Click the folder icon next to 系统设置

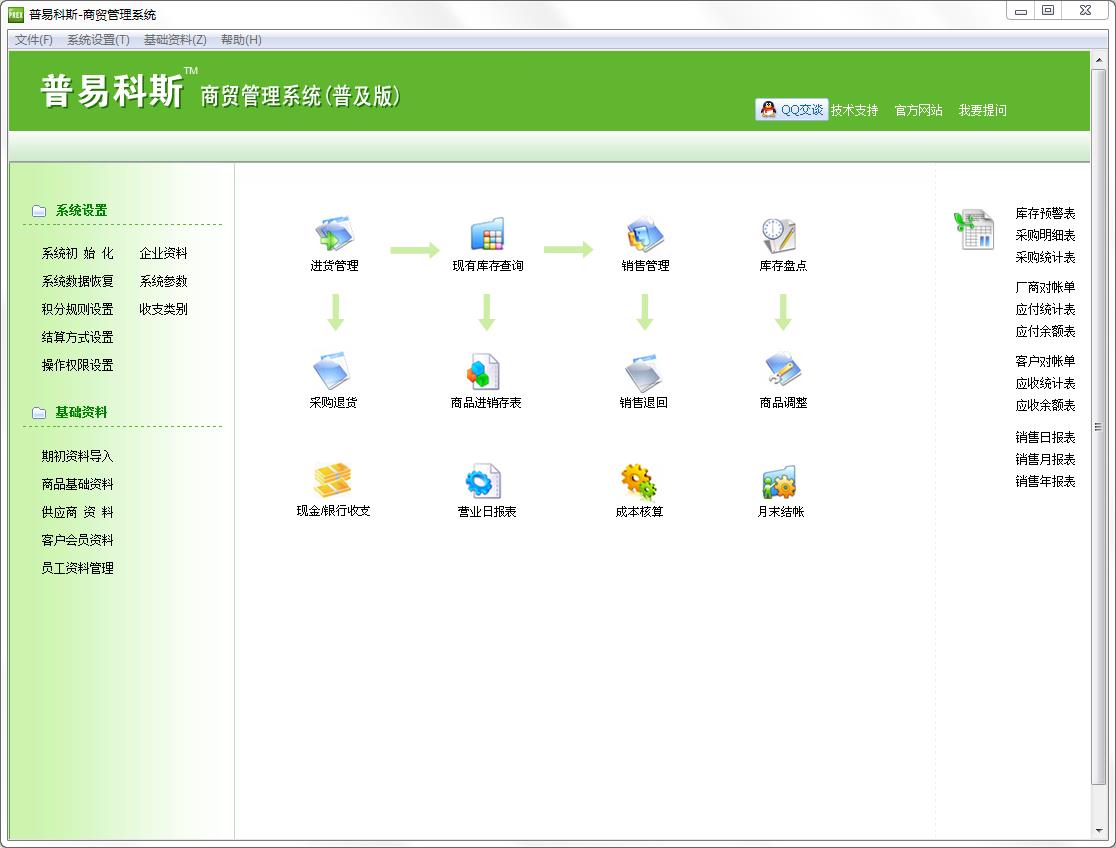coord(39,211)
